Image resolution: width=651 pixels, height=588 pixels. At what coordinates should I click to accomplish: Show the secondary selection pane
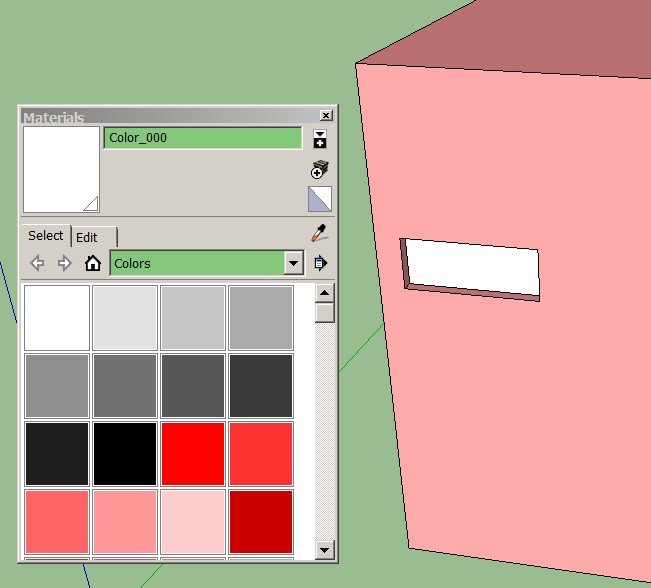pos(320,139)
